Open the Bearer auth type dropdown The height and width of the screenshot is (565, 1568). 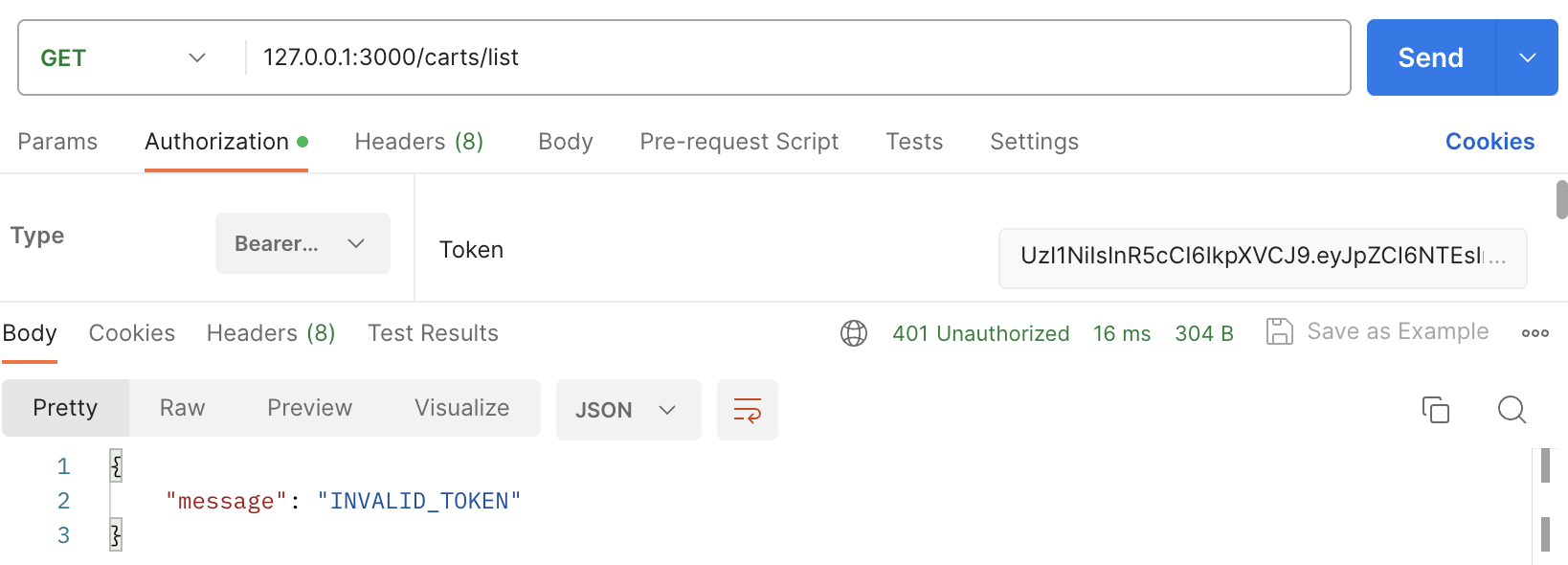pyautogui.click(x=302, y=243)
